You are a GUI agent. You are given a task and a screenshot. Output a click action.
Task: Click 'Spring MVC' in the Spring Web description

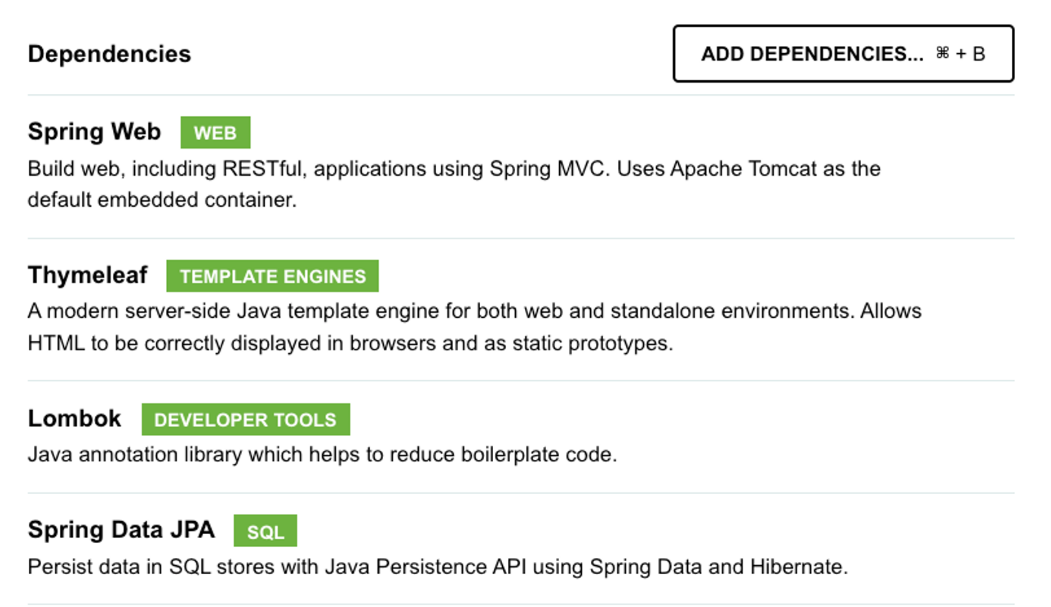pyautogui.click(x=548, y=168)
